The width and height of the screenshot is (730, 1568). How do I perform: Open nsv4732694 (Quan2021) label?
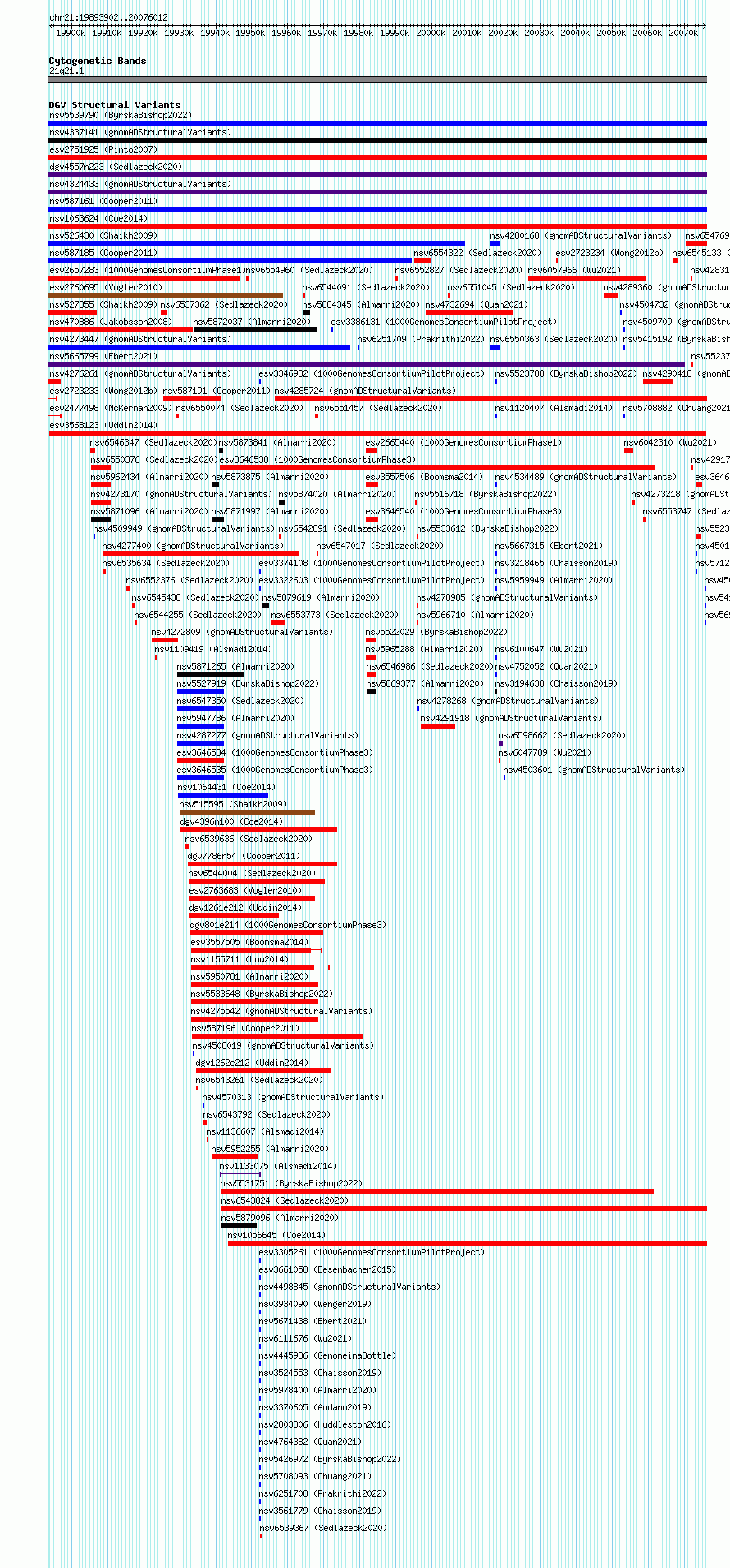point(477,304)
